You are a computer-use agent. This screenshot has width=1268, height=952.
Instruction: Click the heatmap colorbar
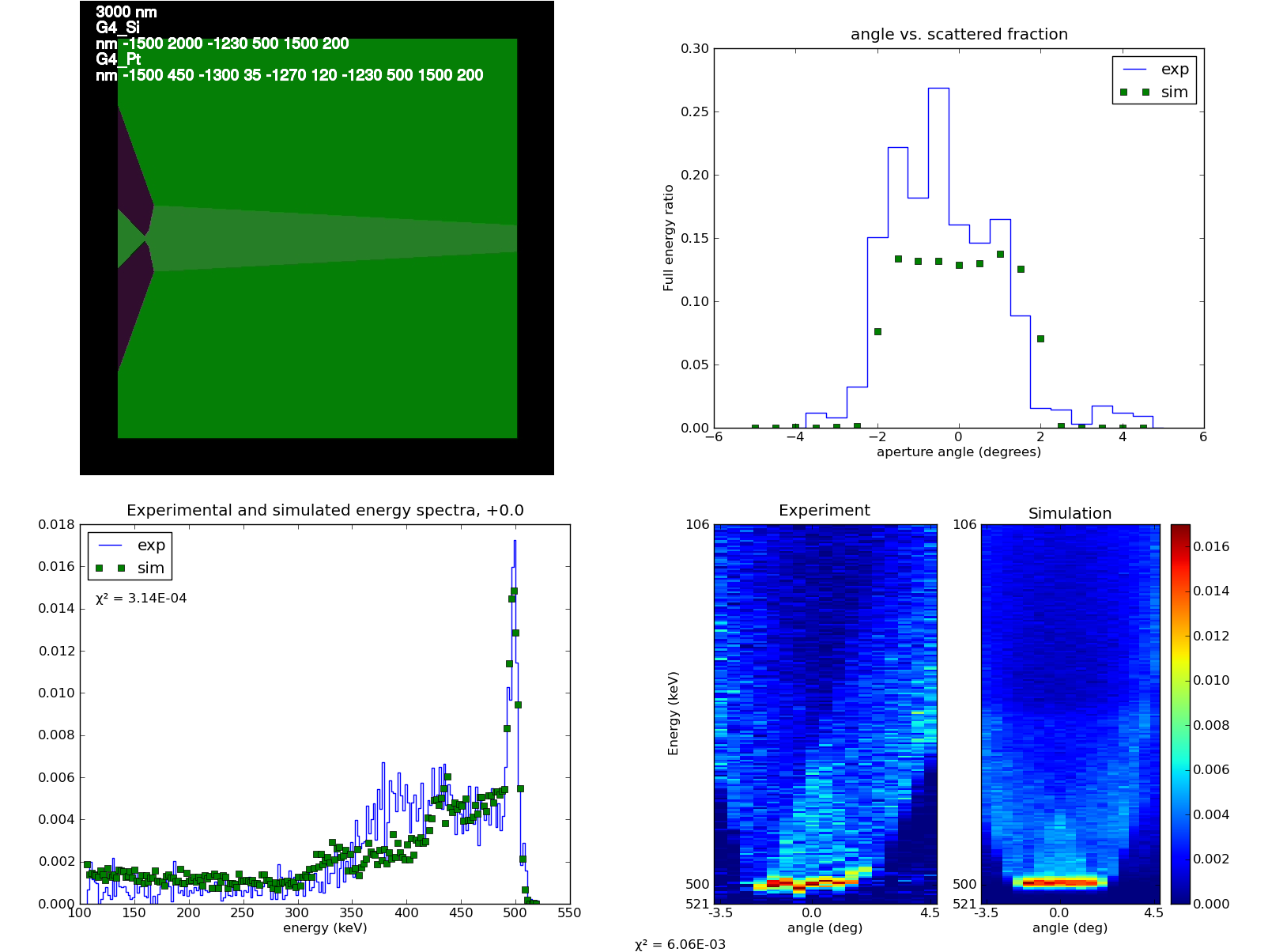tap(1180, 714)
